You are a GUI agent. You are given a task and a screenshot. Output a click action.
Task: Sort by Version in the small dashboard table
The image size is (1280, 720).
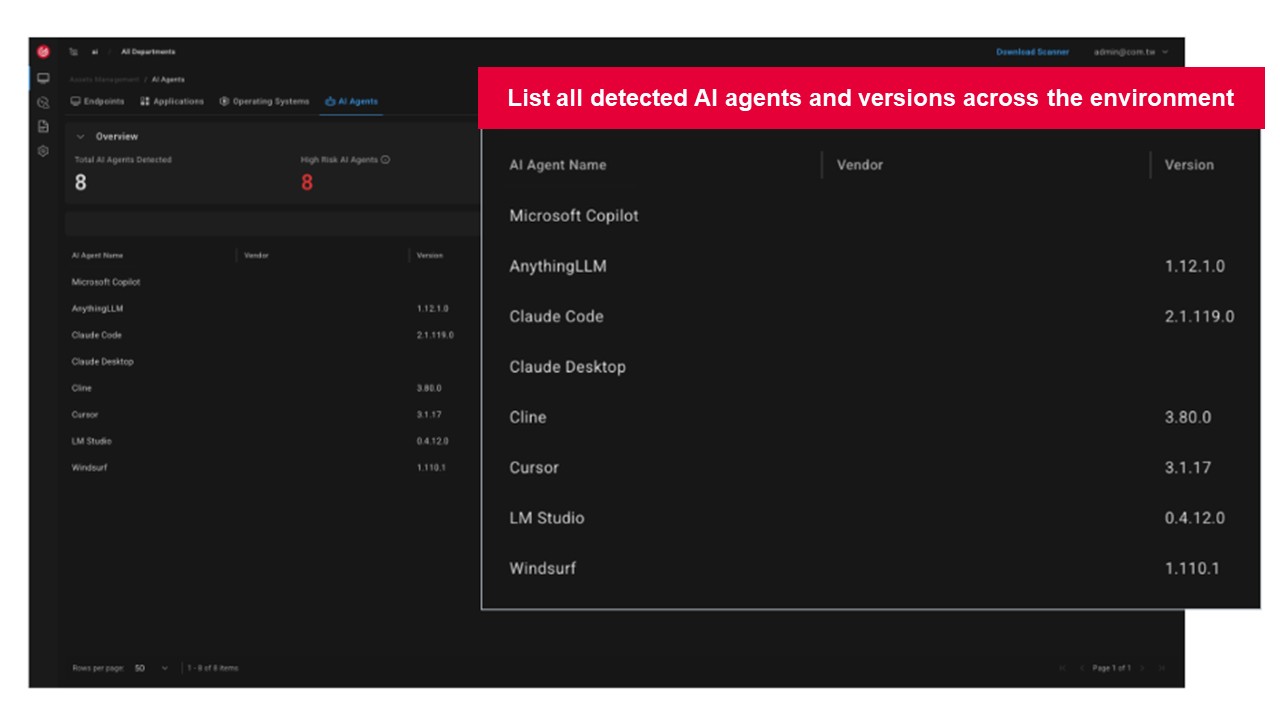point(430,256)
